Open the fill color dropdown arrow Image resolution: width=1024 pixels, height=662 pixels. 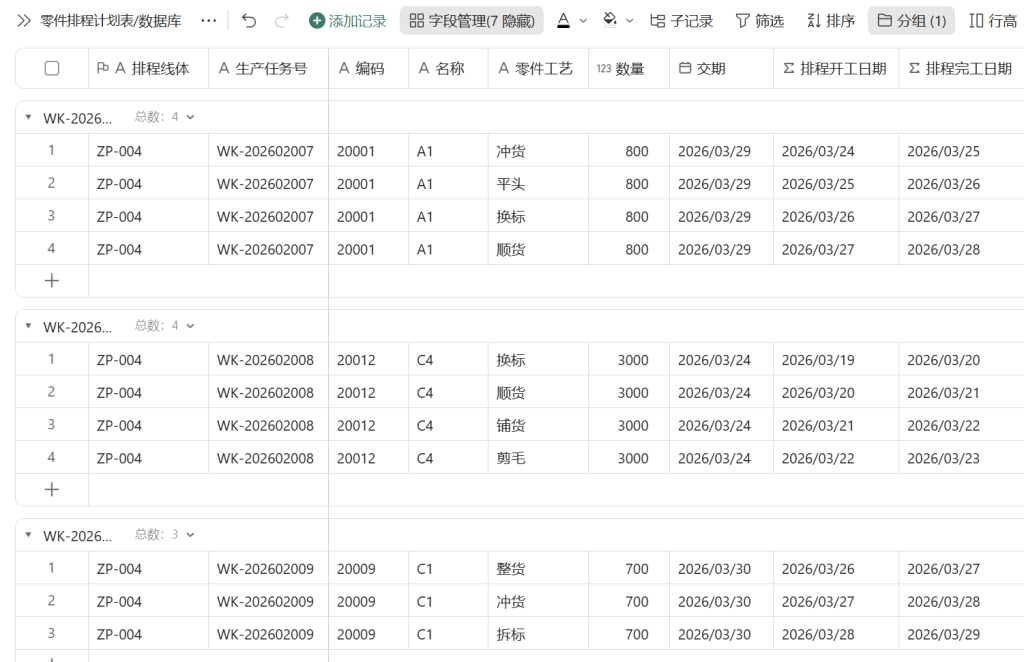(630, 21)
